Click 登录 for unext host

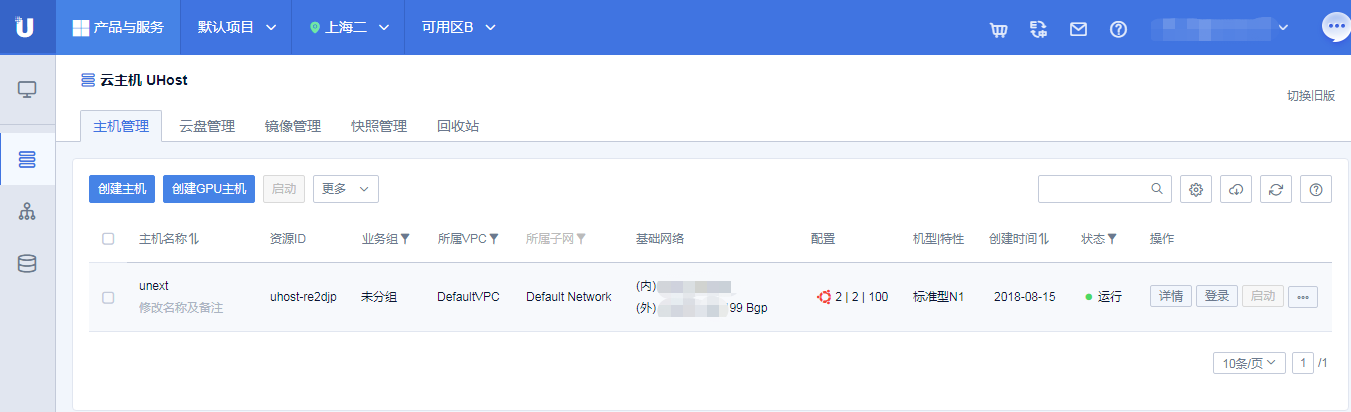tap(1217, 297)
